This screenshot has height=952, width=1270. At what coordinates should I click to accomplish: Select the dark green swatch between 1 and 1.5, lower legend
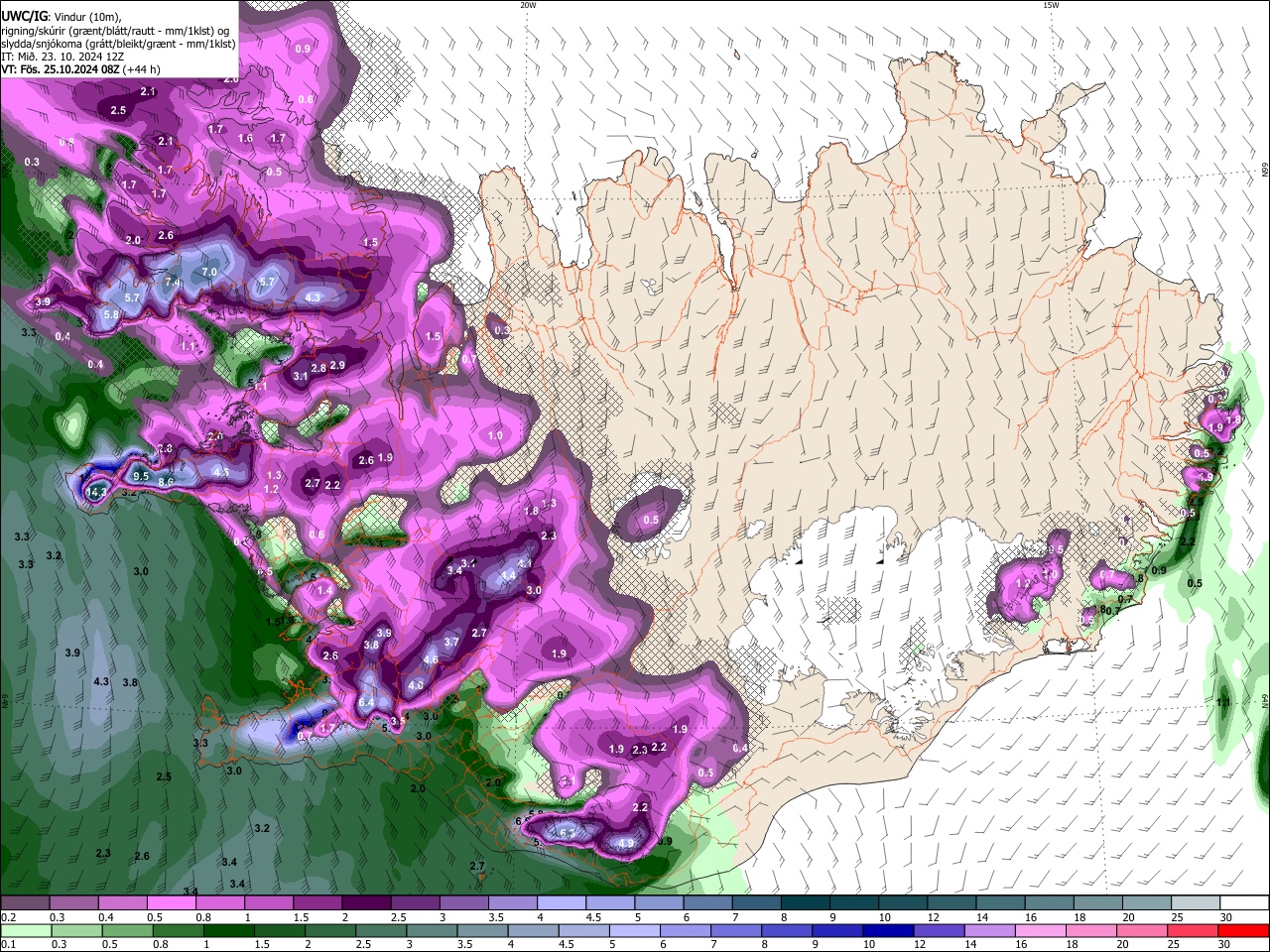(x=228, y=931)
